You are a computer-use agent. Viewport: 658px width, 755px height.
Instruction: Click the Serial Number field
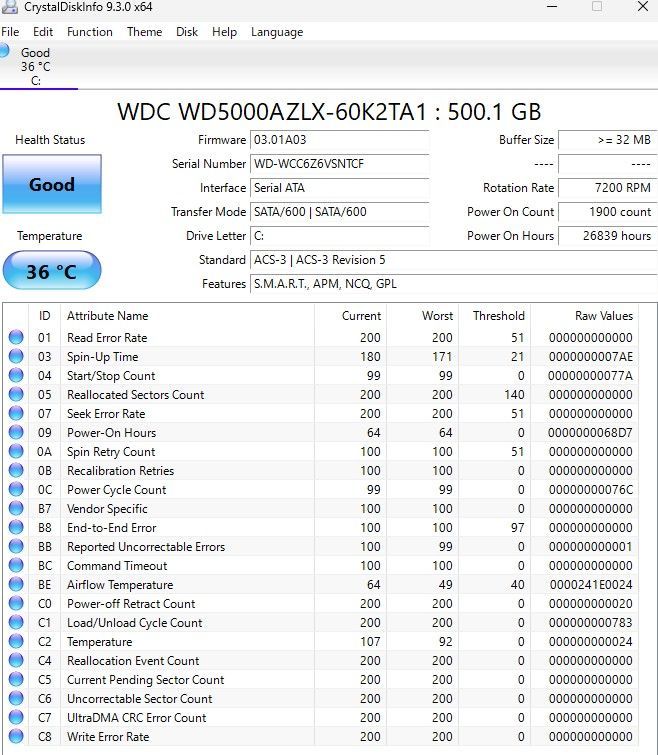(339, 164)
